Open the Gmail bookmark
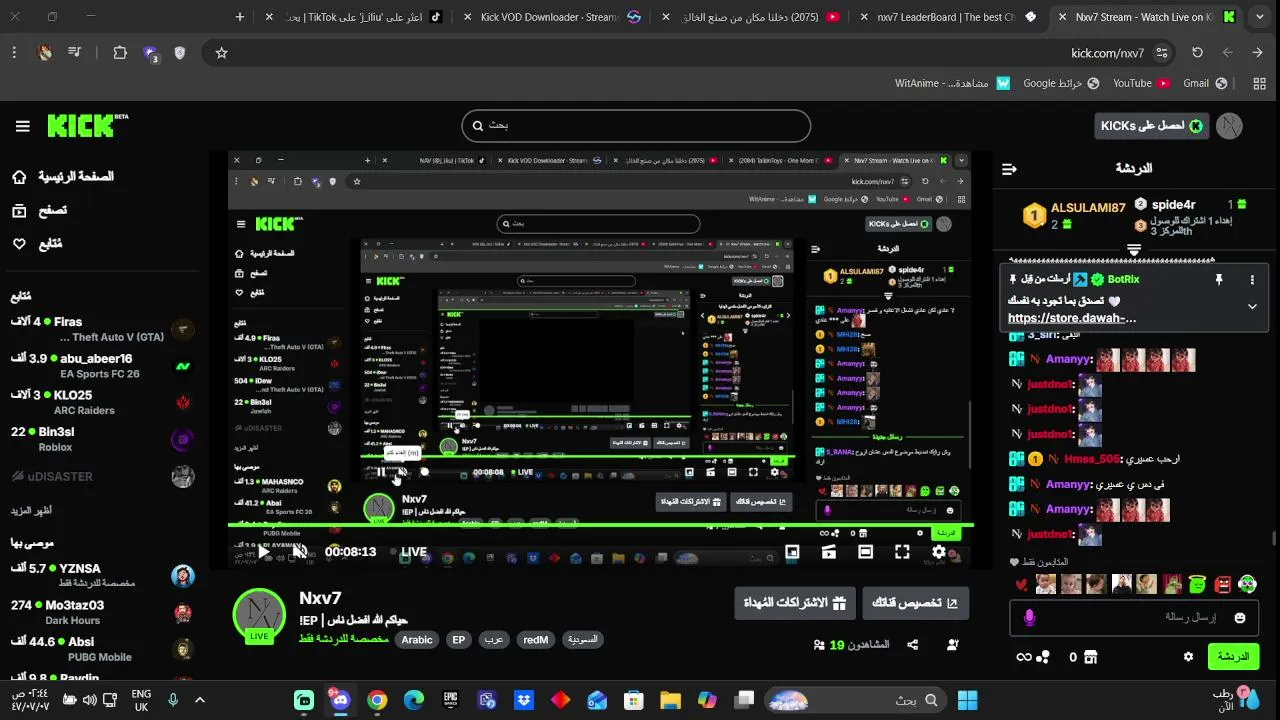This screenshot has height=720, width=1280. point(1207,83)
